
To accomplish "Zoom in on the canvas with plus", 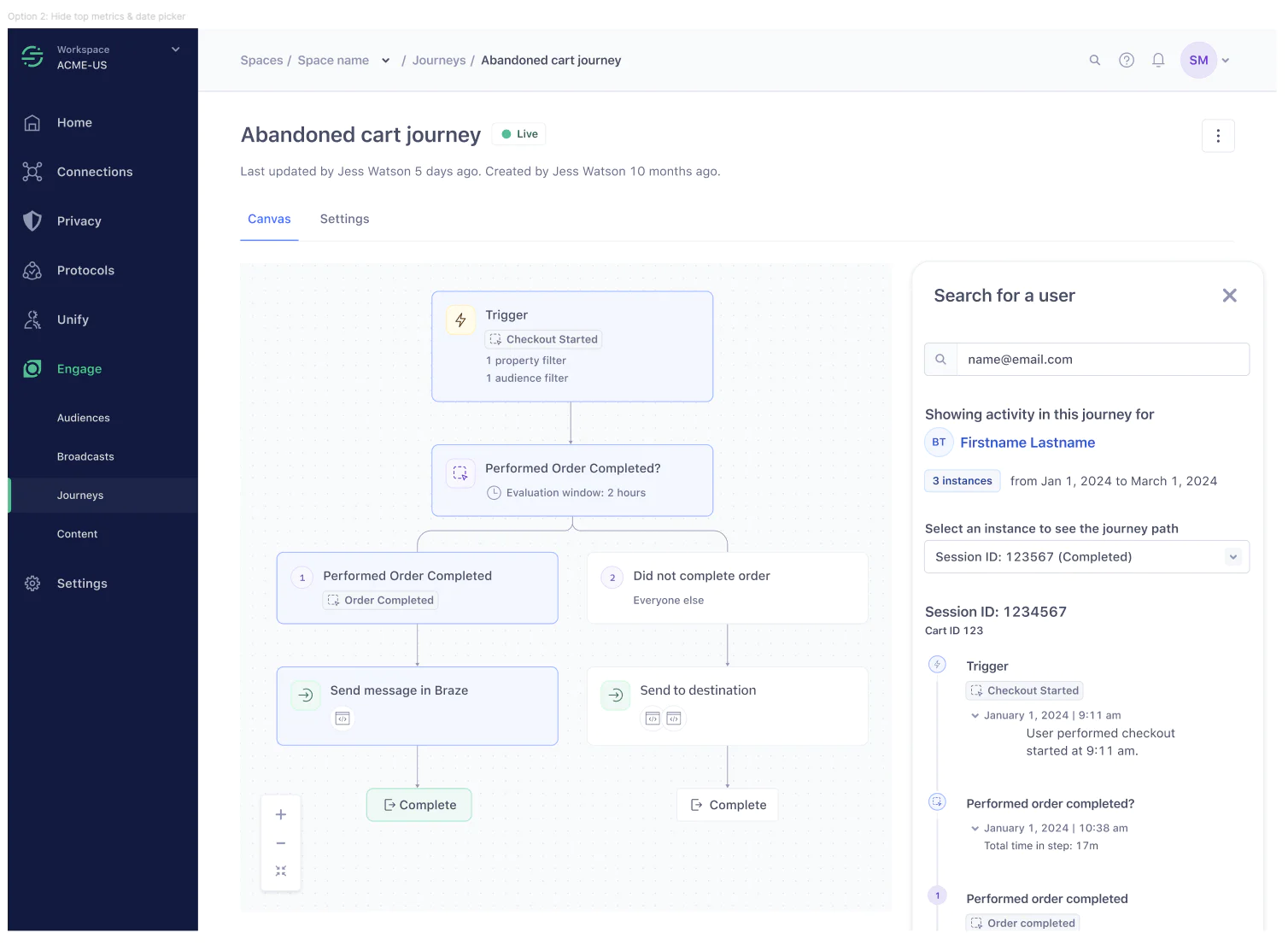I will coord(281,815).
